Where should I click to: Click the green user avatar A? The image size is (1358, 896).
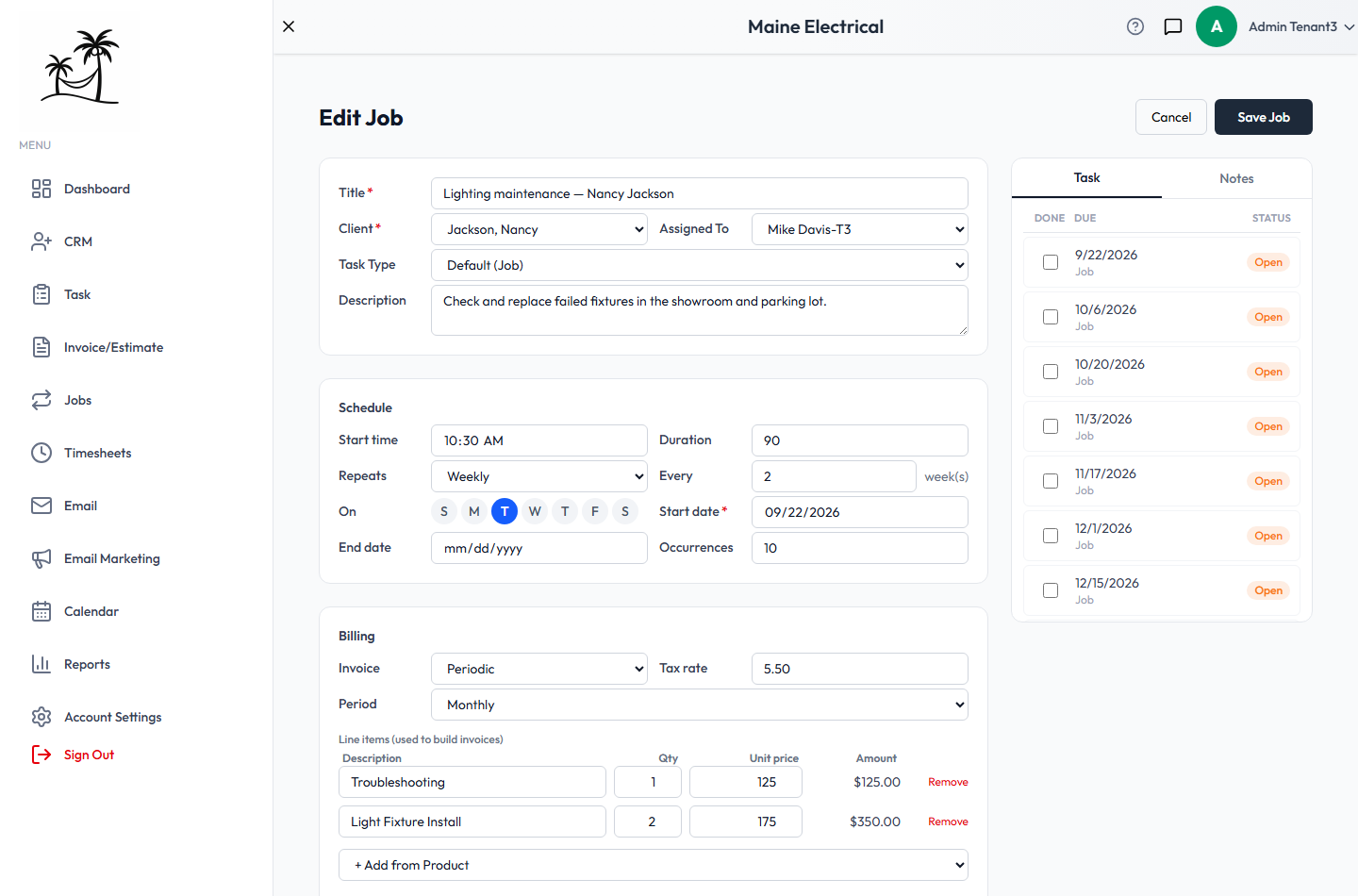coord(1217,26)
